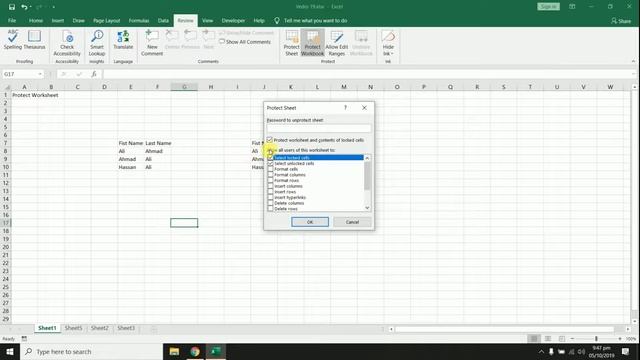Screen dimensions: 640x360
Task: Click Show All Comments
Action: click(245, 42)
